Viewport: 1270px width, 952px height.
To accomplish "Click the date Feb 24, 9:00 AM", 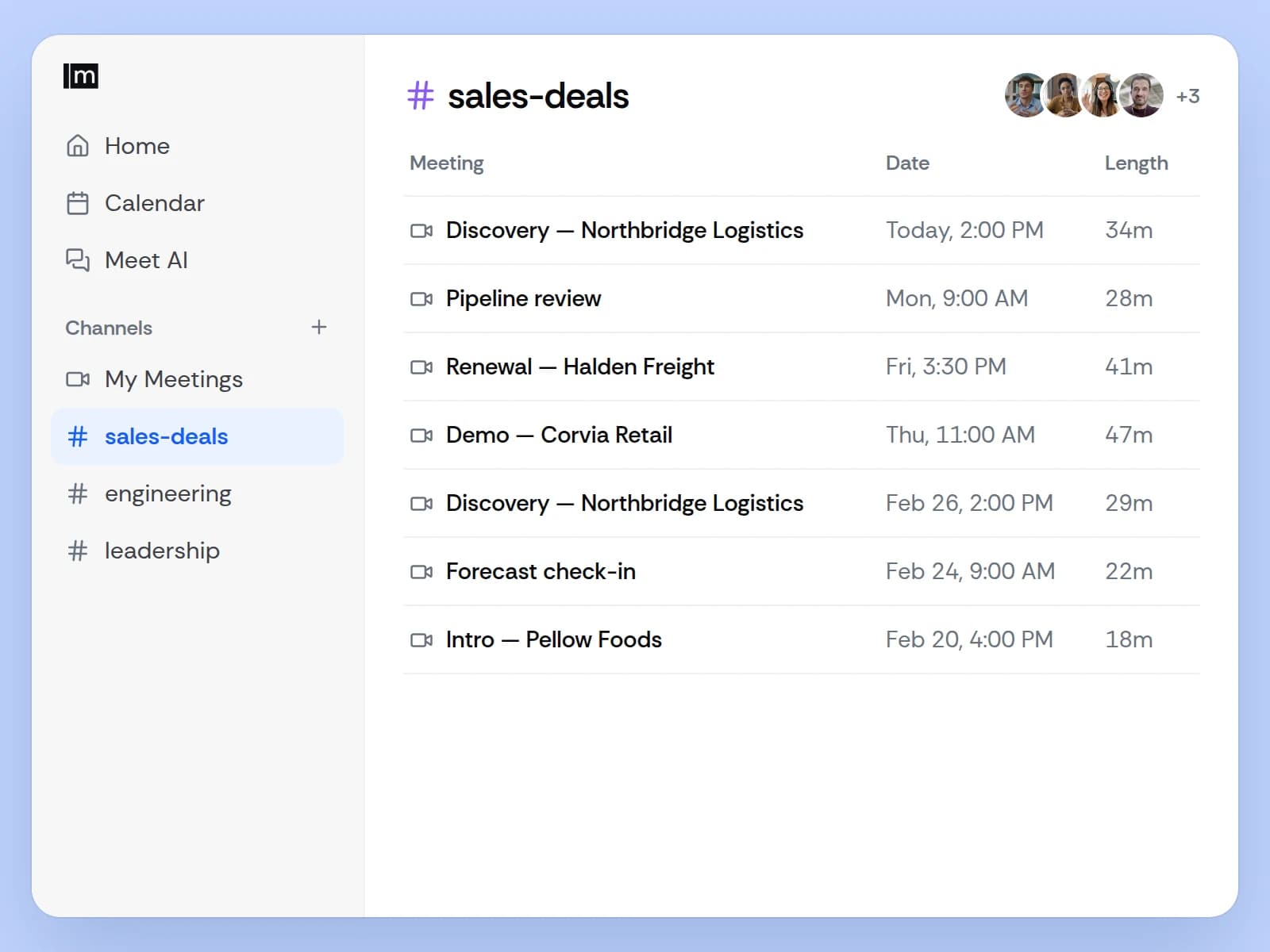I will pyautogui.click(x=970, y=571).
